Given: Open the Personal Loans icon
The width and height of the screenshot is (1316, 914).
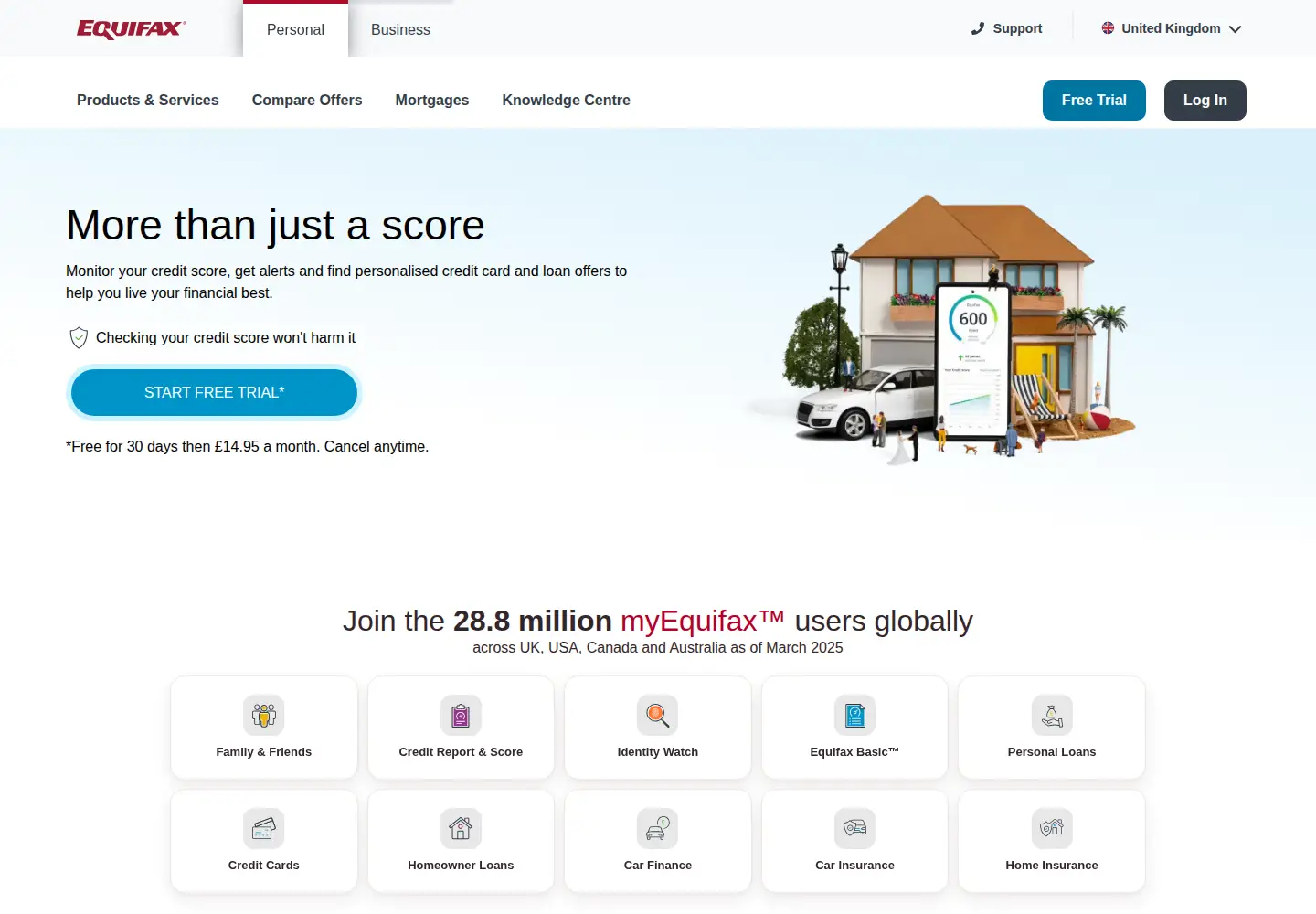Looking at the screenshot, I should tap(1052, 715).
